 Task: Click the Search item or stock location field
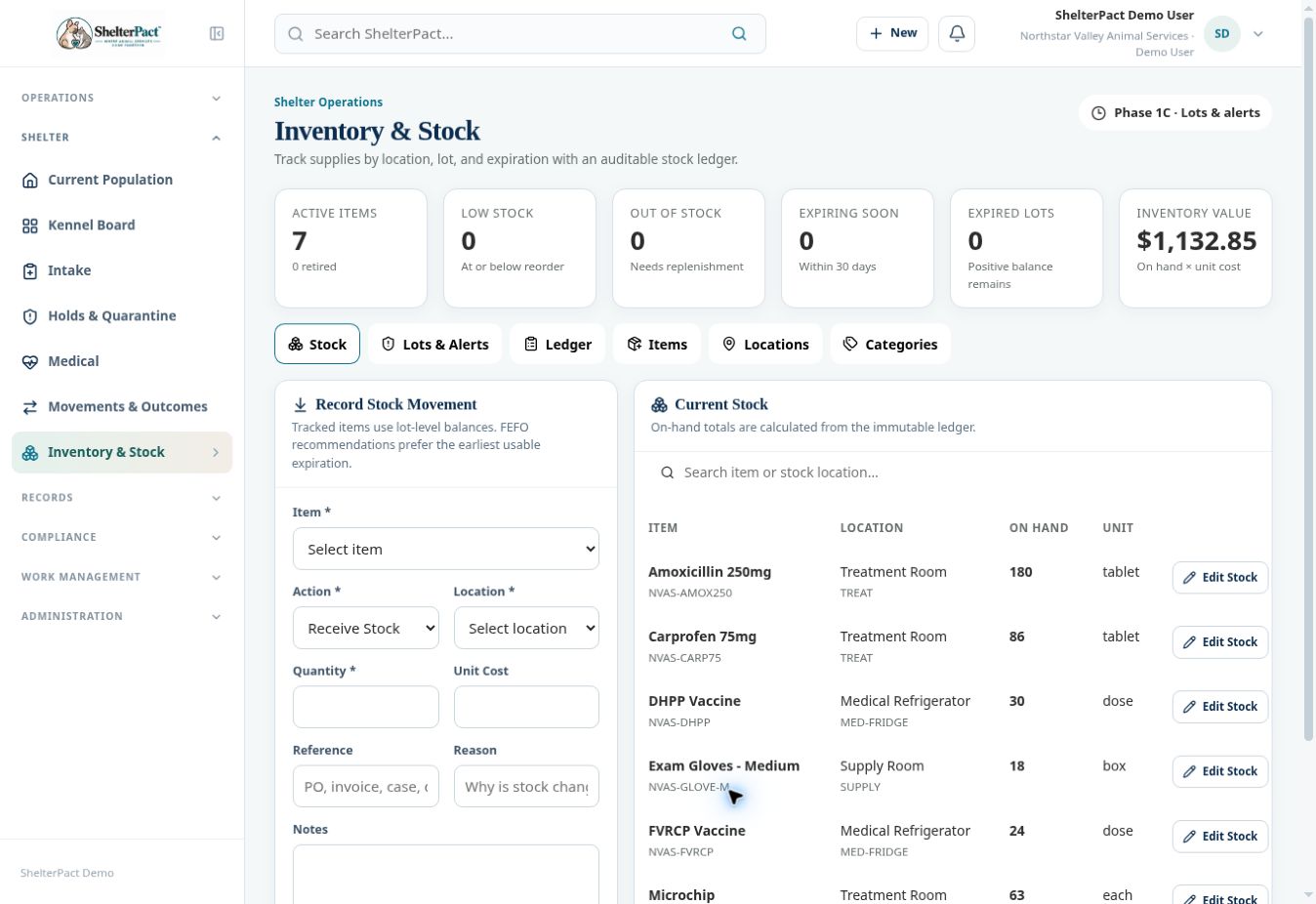point(953,473)
